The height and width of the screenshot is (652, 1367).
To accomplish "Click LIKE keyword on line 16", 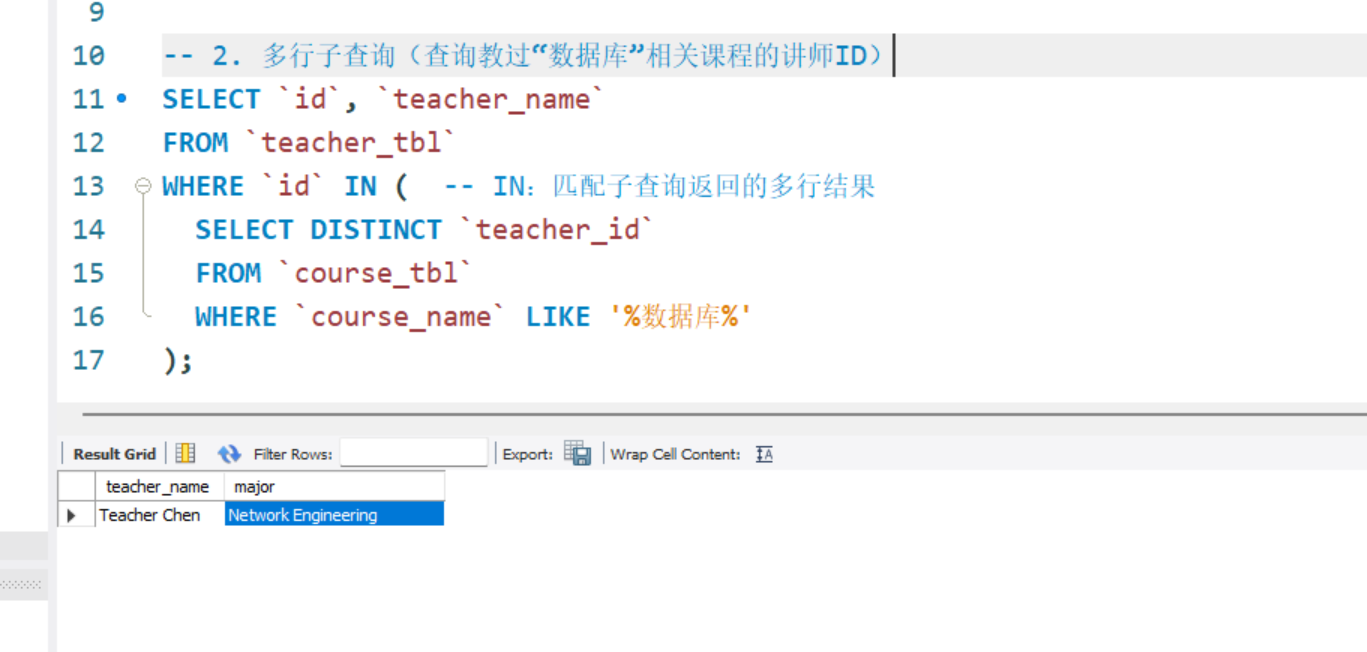I will [x=558, y=316].
